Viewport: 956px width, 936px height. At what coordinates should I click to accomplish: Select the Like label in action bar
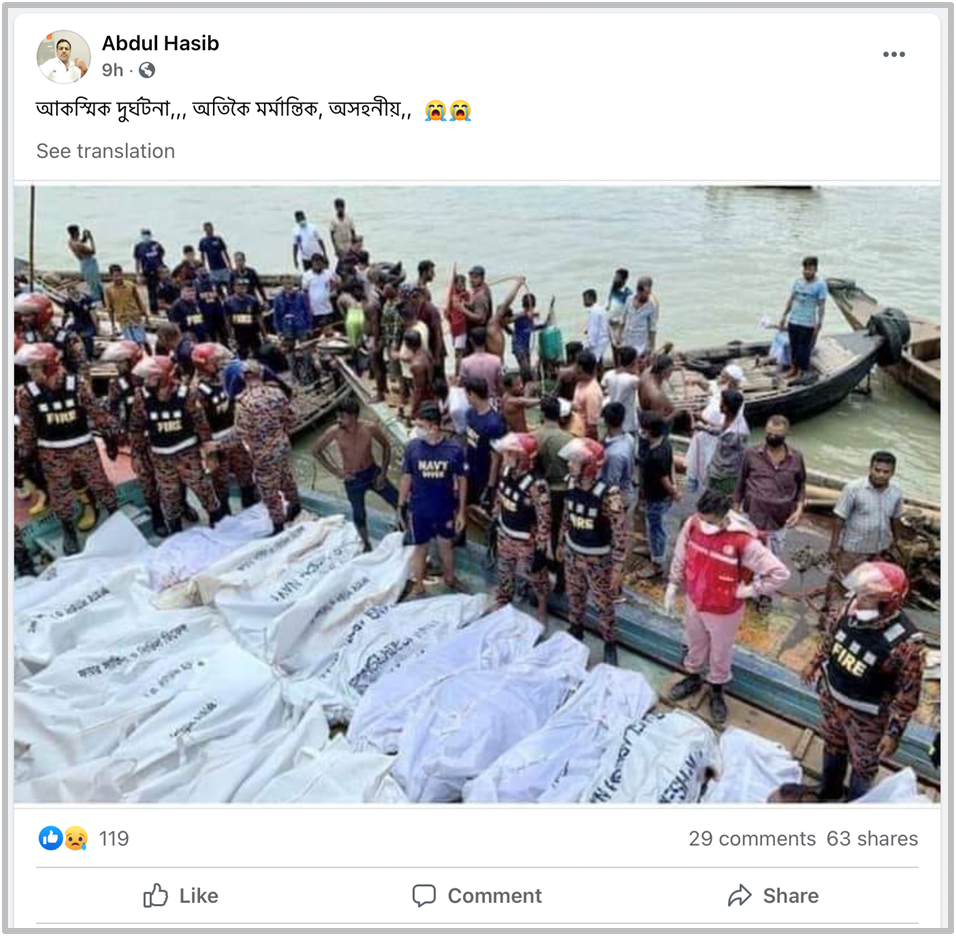199,895
